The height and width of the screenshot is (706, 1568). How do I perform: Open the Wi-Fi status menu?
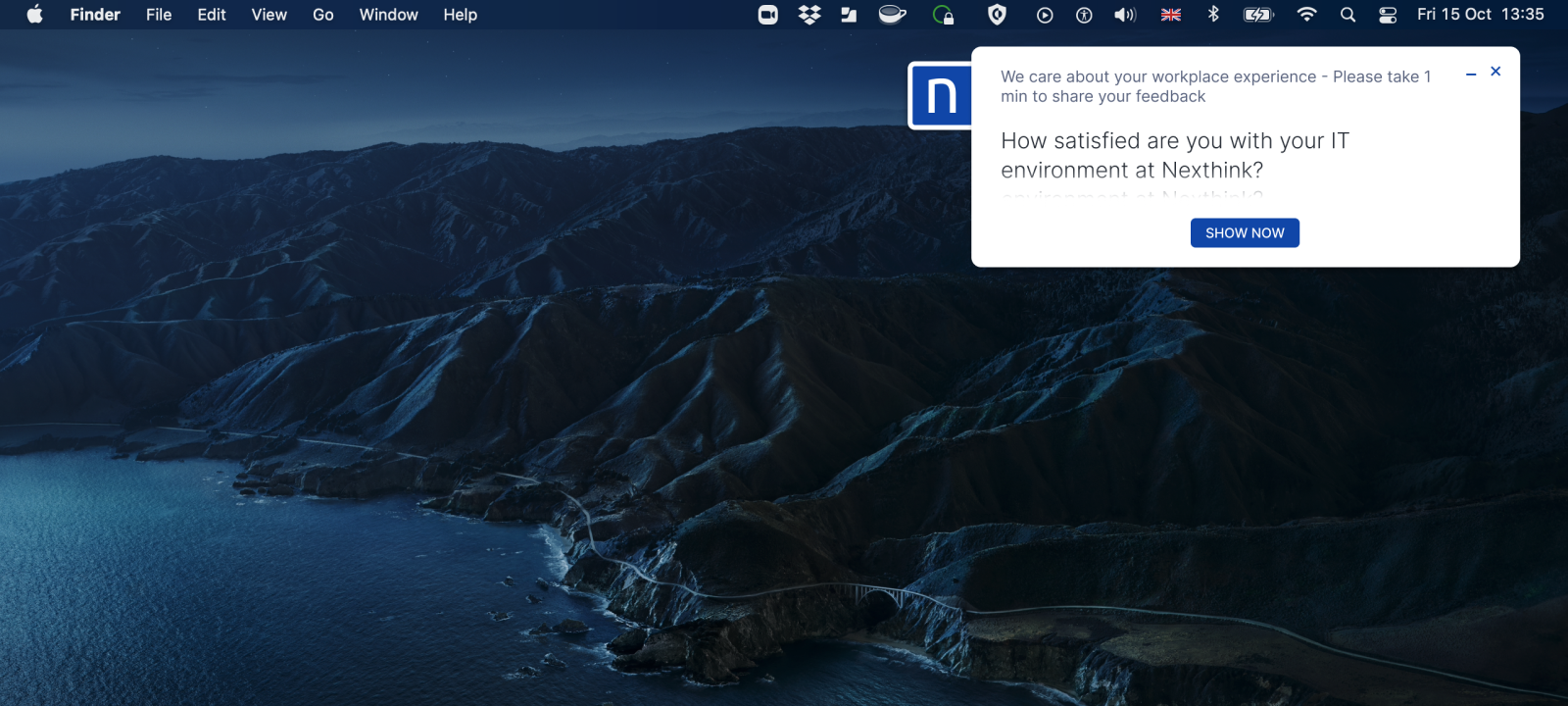[1306, 15]
